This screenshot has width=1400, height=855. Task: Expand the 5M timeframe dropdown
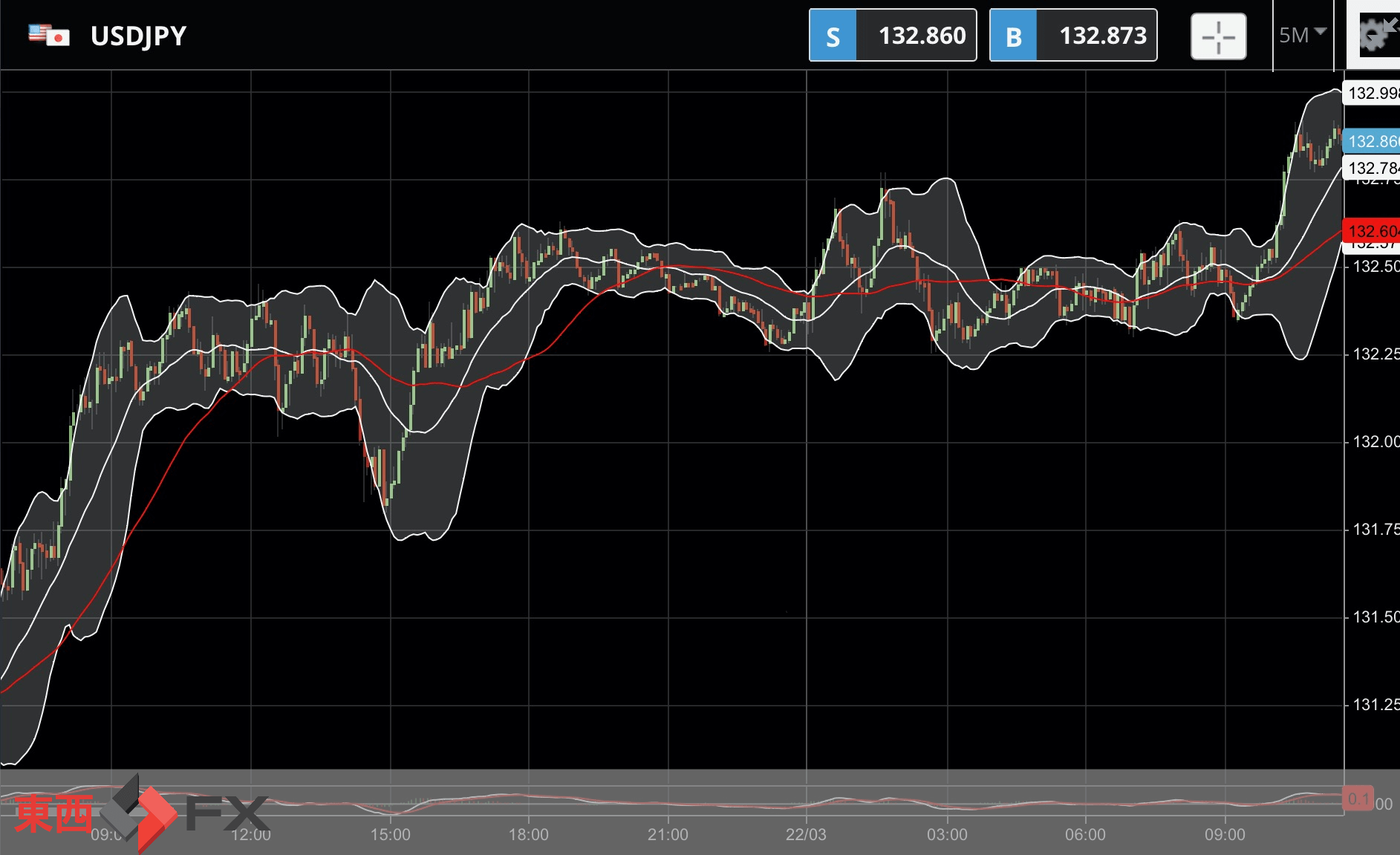click(1302, 35)
